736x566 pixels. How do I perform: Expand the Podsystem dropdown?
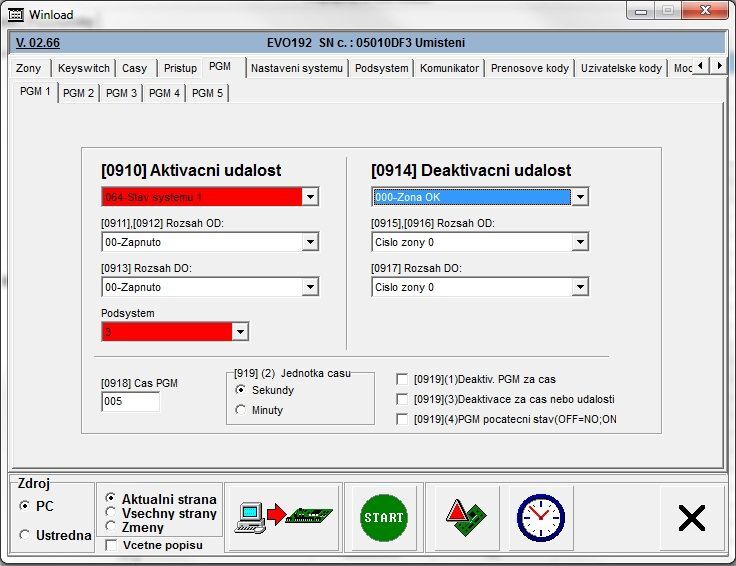[240, 331]
